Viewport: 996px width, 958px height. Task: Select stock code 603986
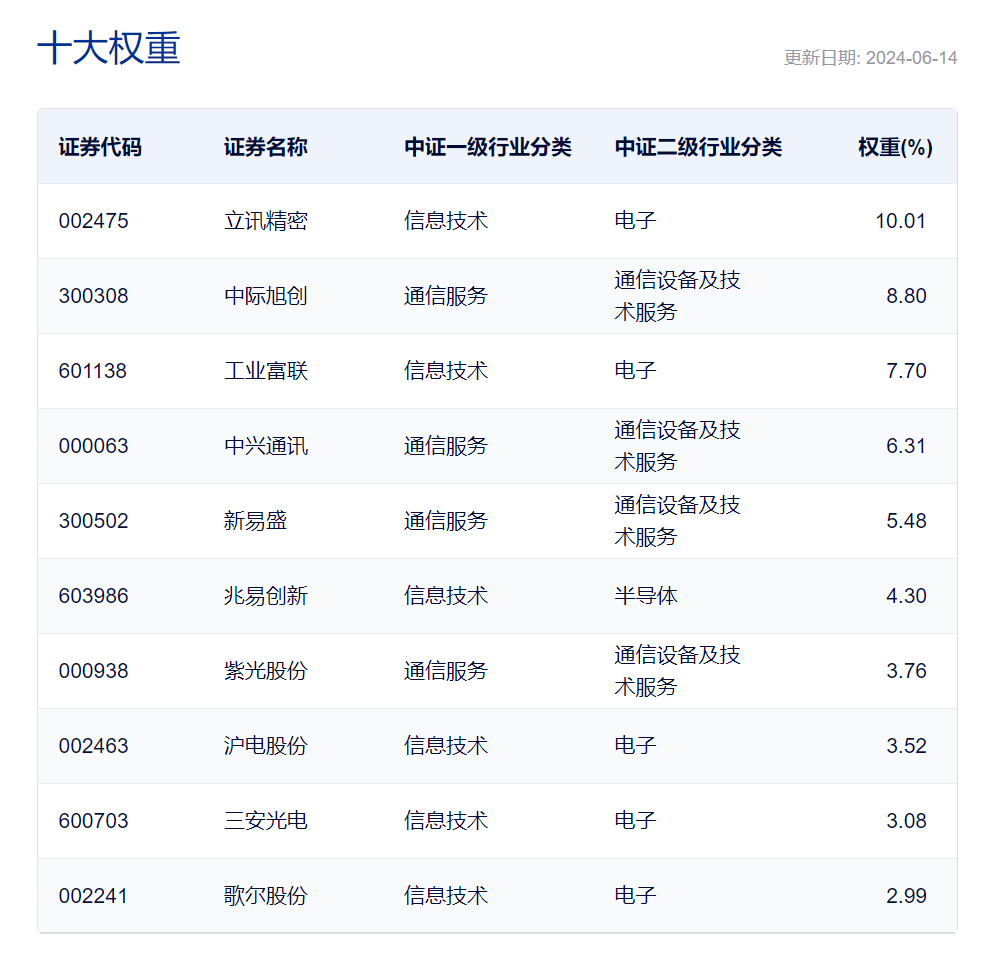(x=93, y=596)
